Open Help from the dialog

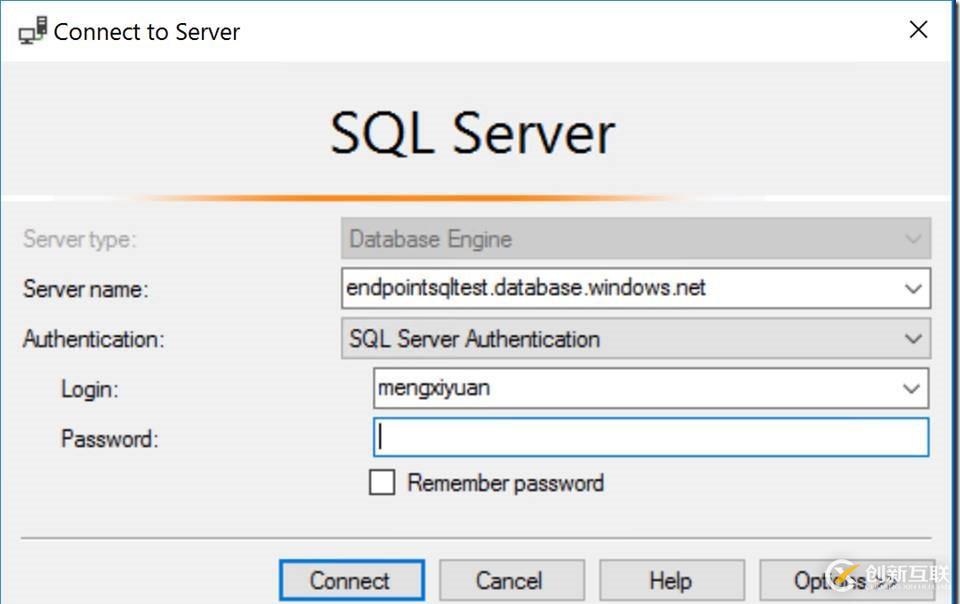point(672,580)
